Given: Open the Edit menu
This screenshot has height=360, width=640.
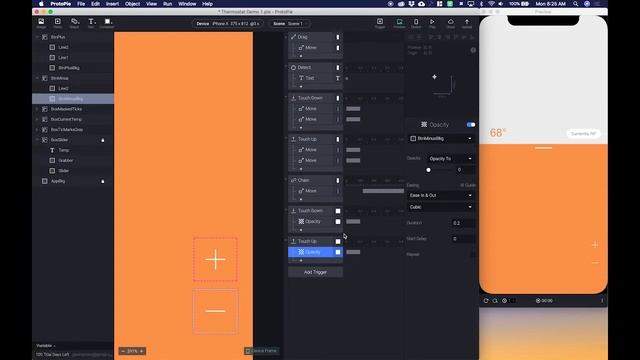Looking at the screenshot, I should (x=95, y=4).
